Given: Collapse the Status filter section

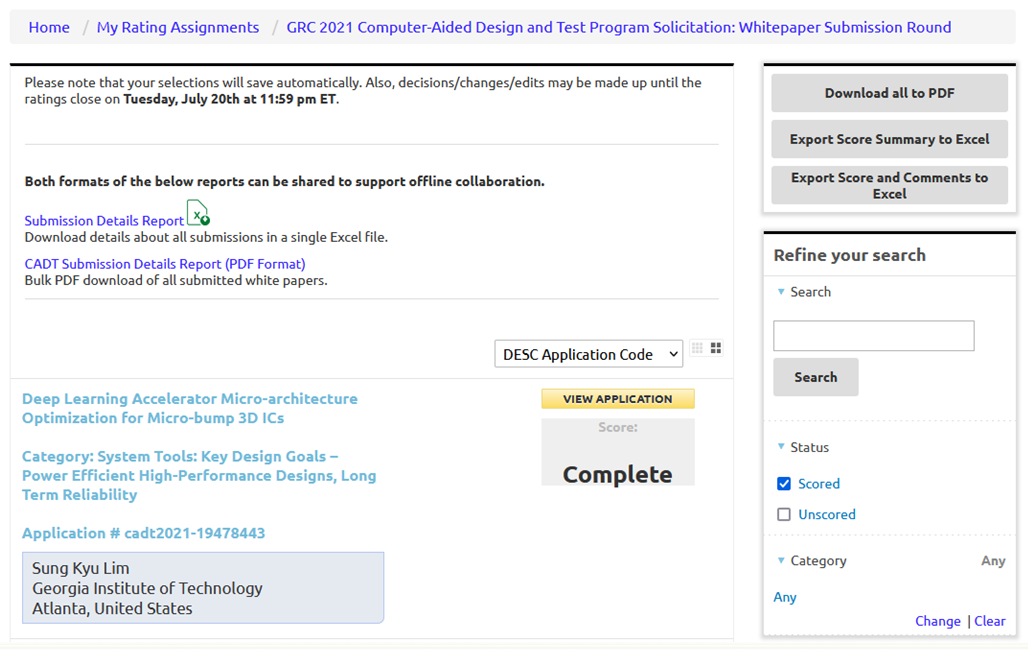Looking at the screenshot, I should [x=781, y=447].
